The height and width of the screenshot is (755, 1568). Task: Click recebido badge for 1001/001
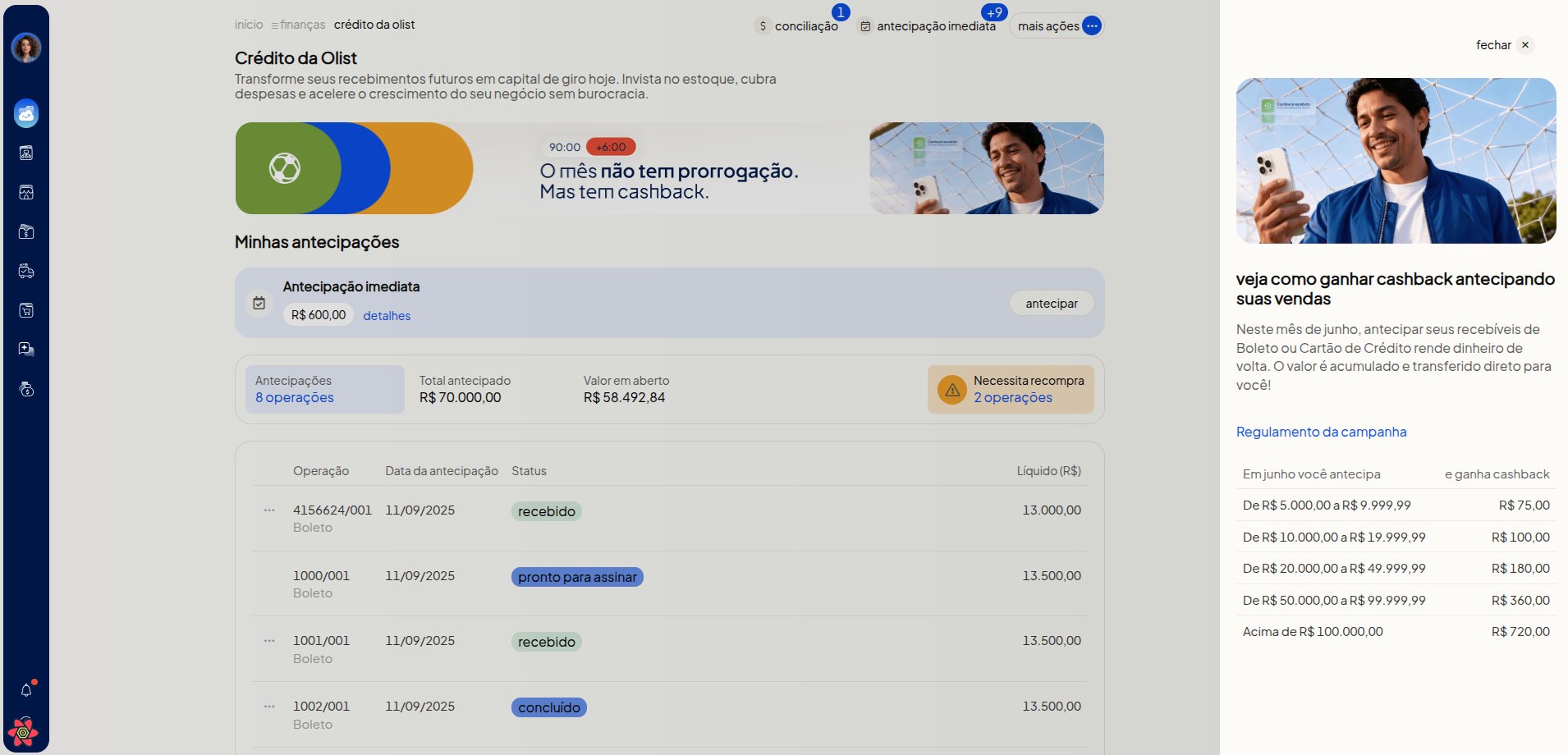pos(547,642)
